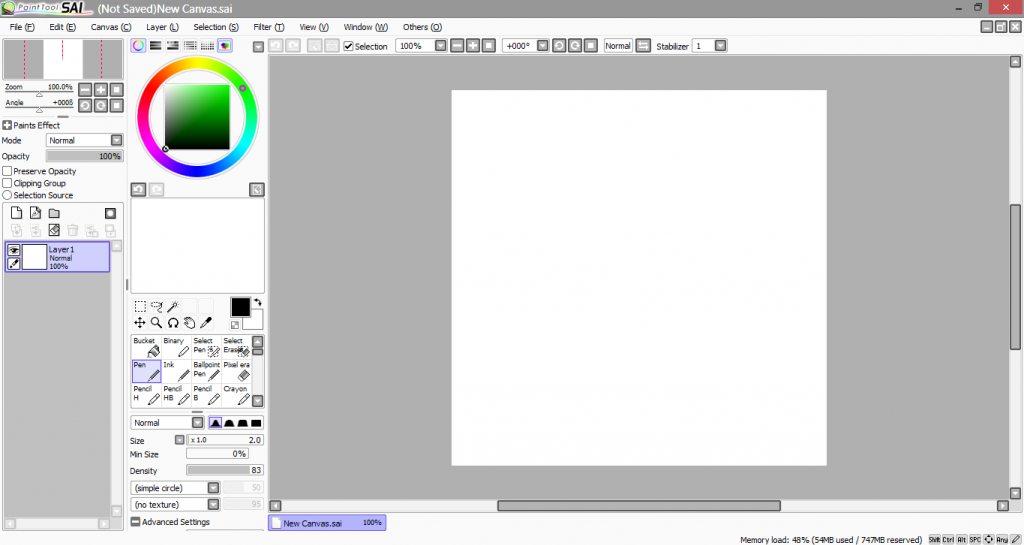Choose the rectangular selection tool
The image size is (1024, 545).
[x=140, y=307]
